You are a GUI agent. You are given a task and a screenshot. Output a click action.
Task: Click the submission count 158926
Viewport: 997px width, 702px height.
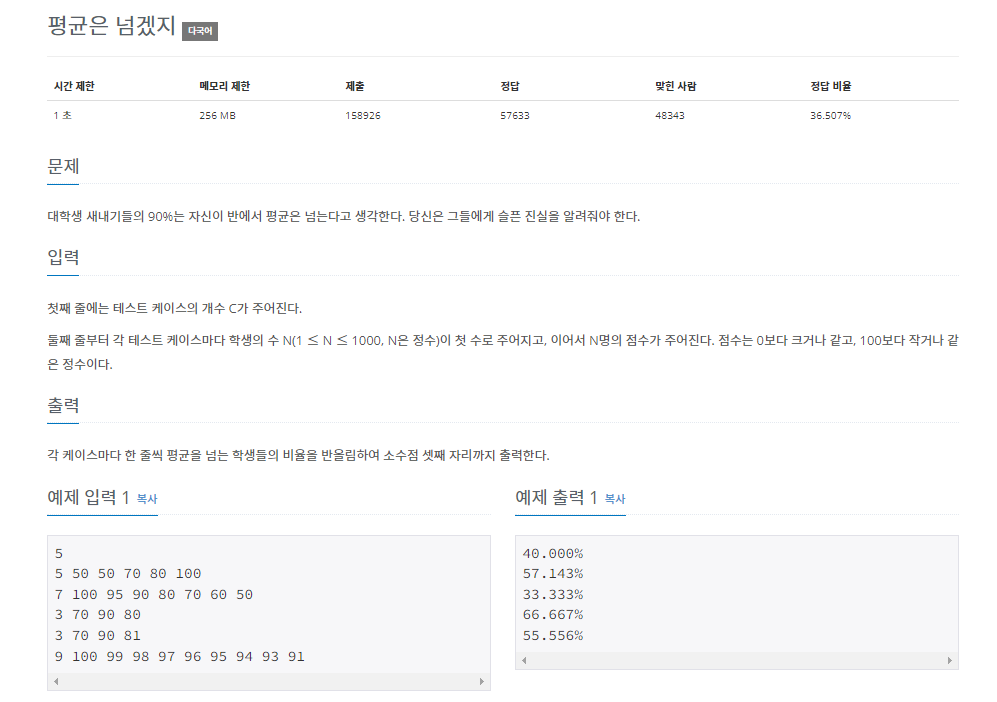(x=363, y=116)
